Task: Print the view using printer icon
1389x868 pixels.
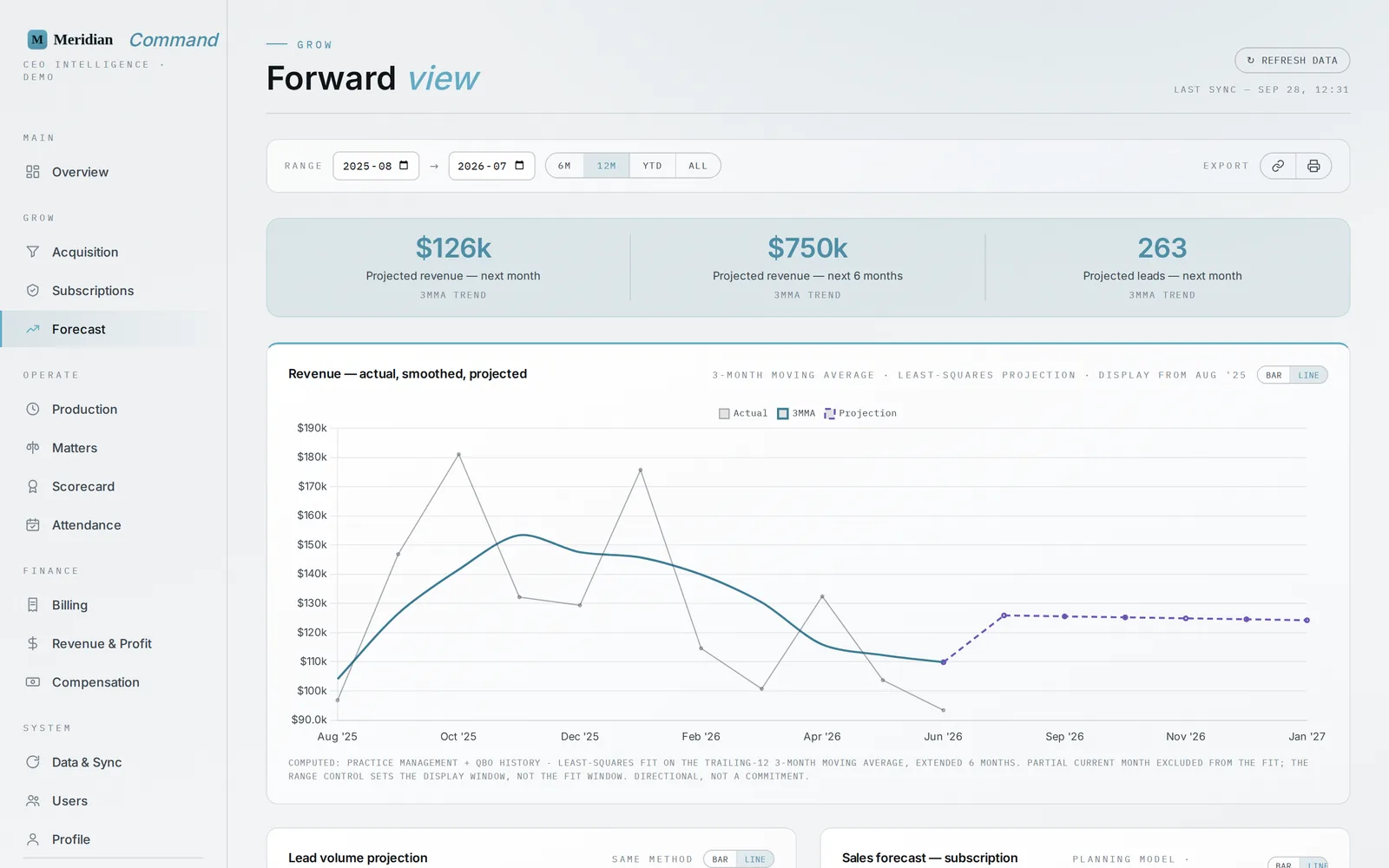Action: click(x=1313, y=166)
